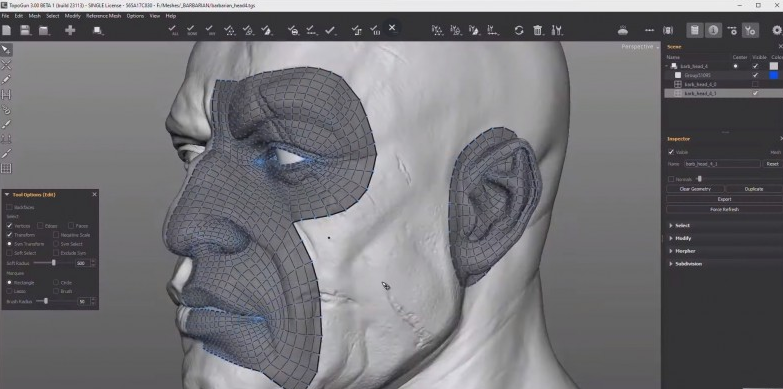Enable the Faces select checkbox

(x=71, y=226)
